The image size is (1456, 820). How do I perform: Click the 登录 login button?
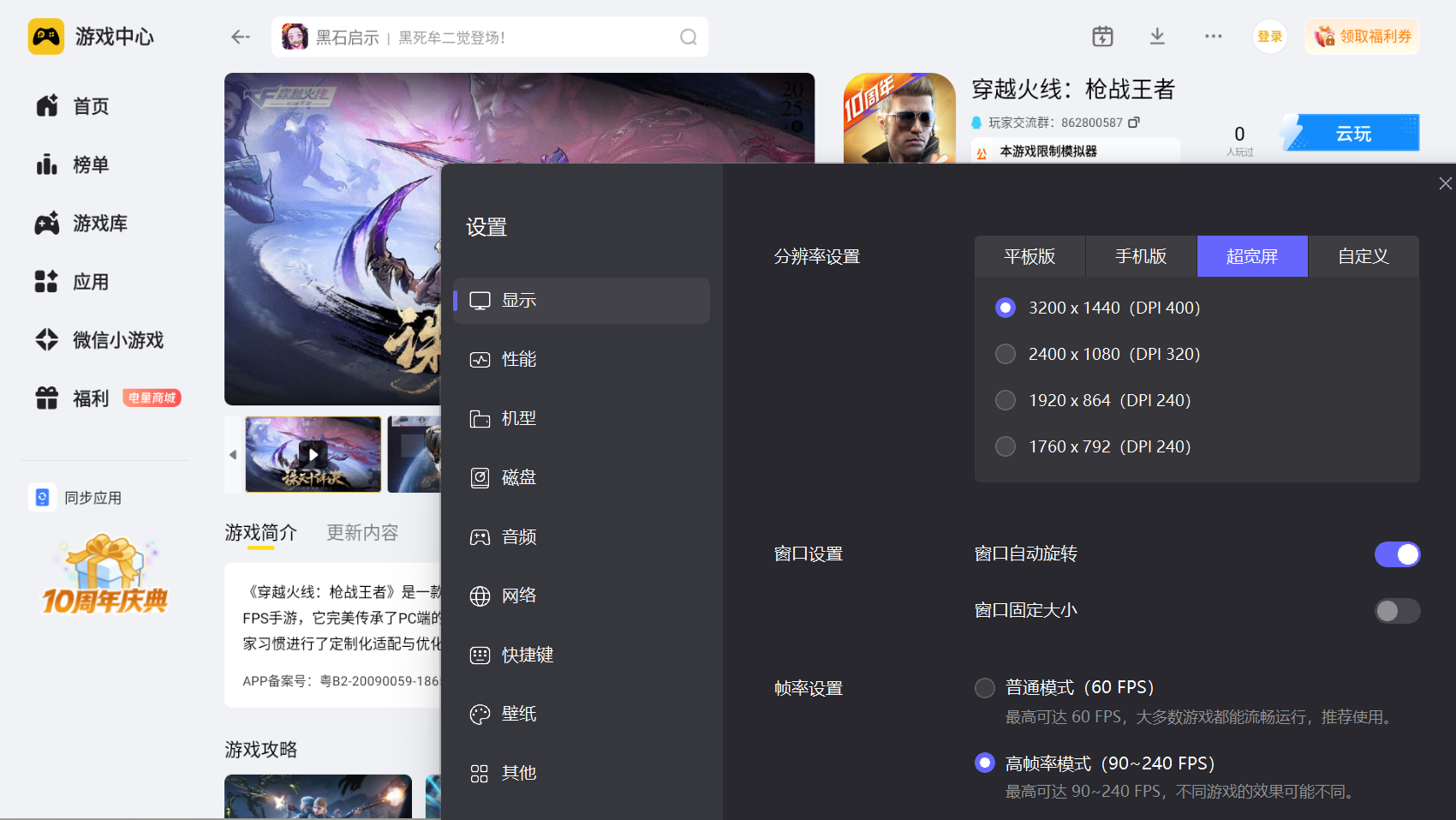pos(1269,36)
